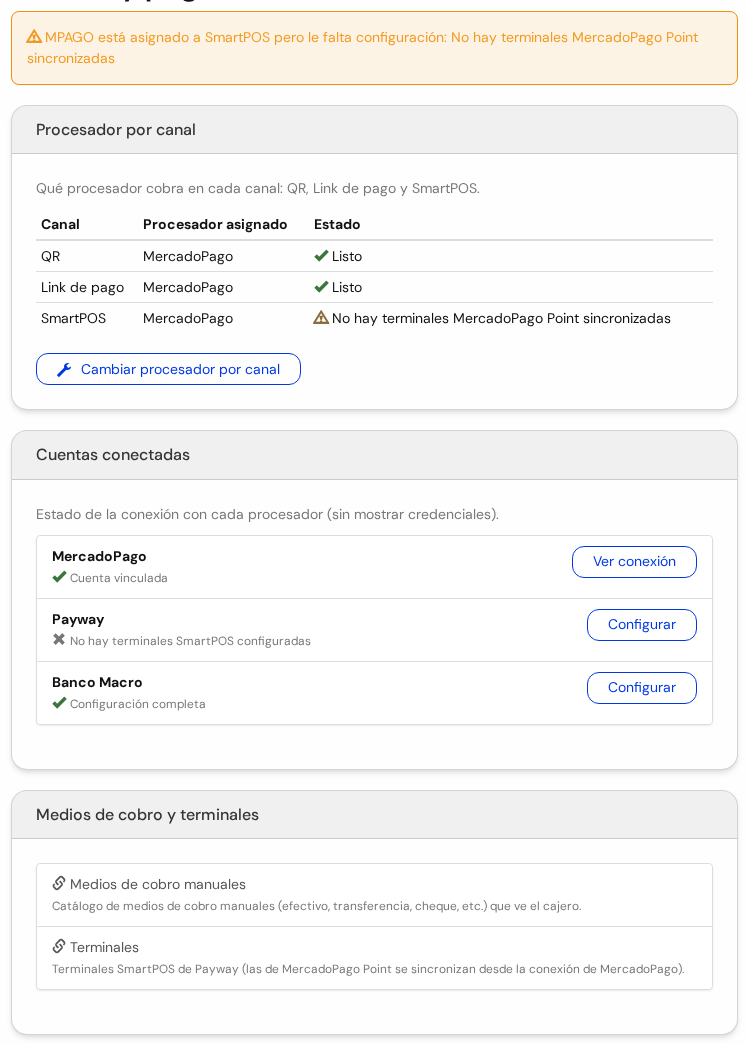Click the green check icon in QR row
Screen dimensions: 748x1045
(321, 256)
